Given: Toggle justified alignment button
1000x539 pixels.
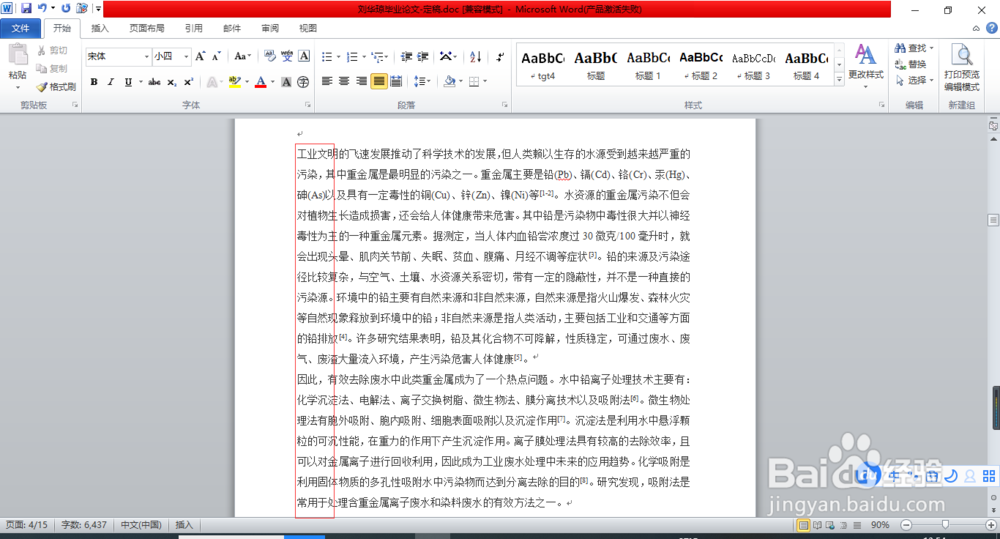Looking at the screenshot, I should tap(379, 81).
